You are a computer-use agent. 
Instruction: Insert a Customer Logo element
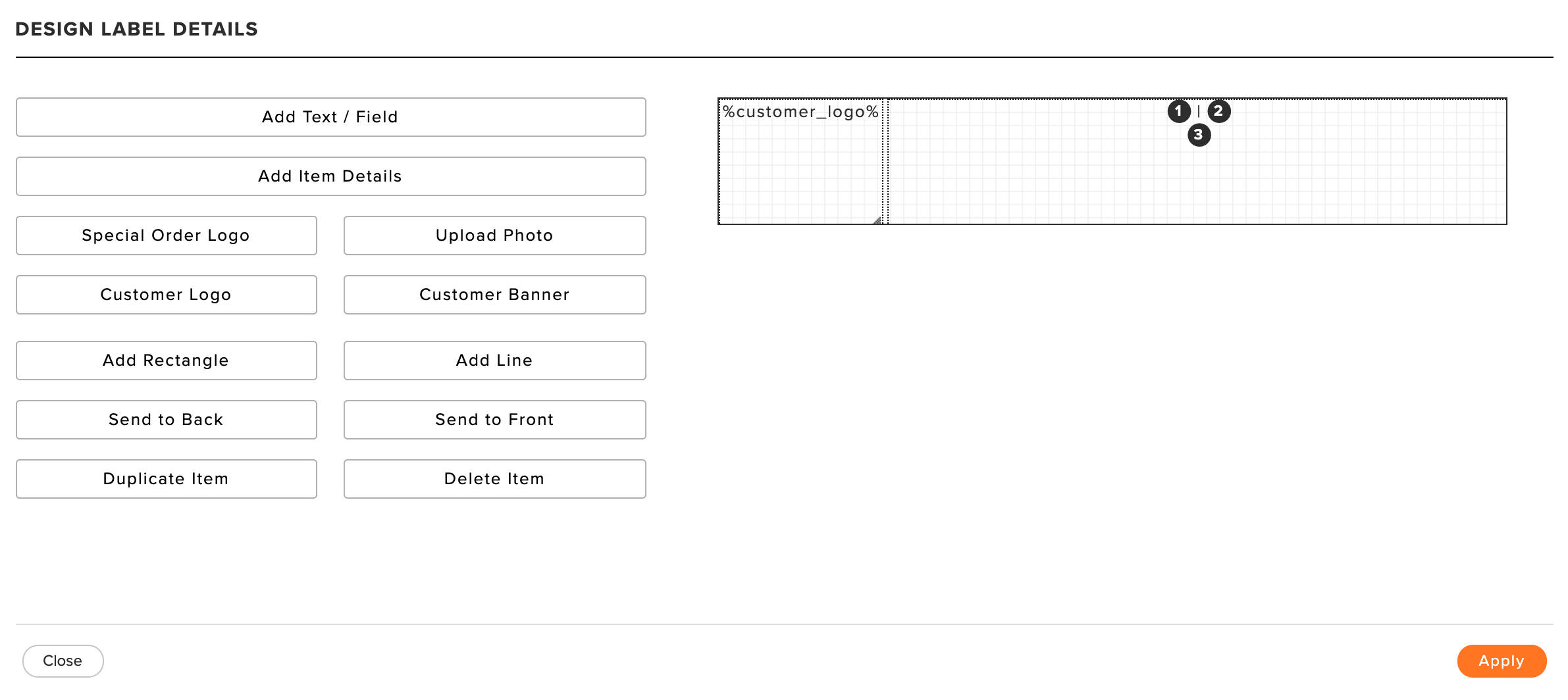(x=166, y=295)
